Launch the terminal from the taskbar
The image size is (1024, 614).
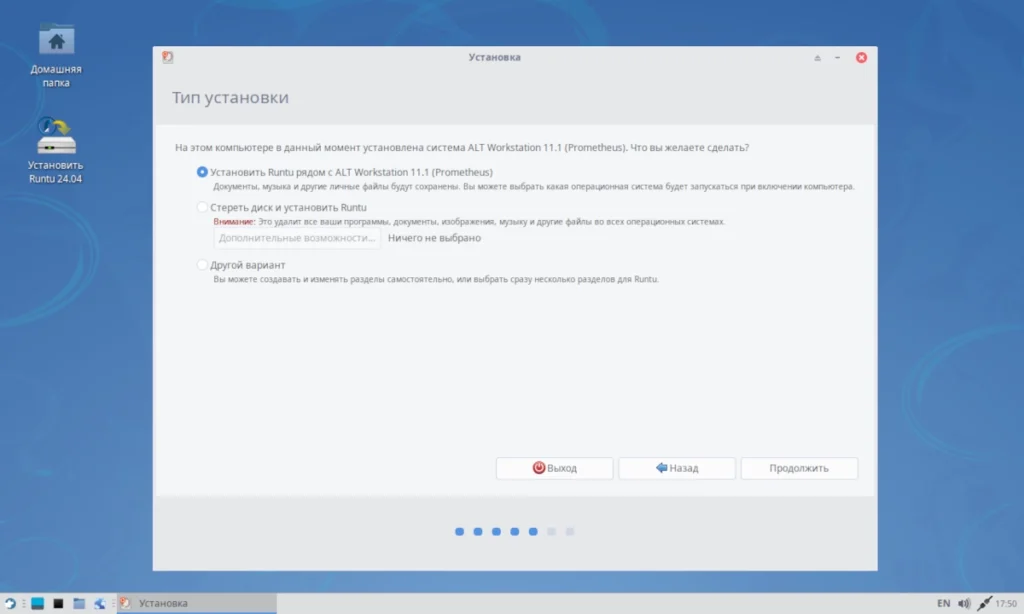tap(58, 604)
